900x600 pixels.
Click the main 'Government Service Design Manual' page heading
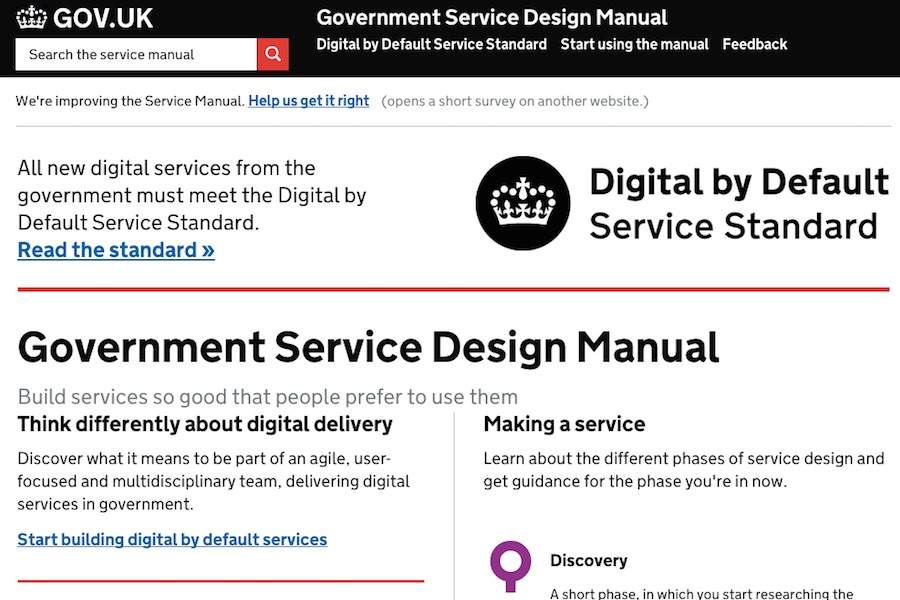pos(368,347)
